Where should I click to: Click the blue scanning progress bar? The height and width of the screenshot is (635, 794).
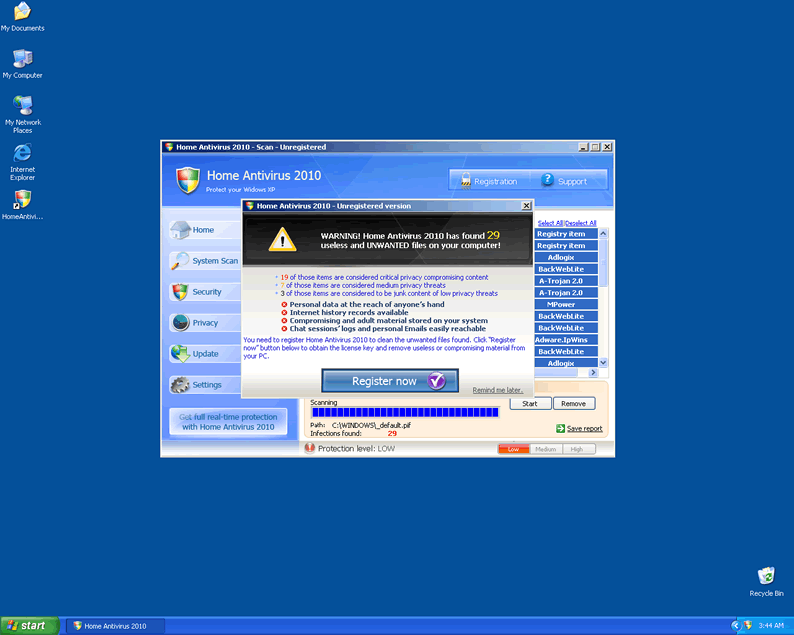tap(405, 412)
